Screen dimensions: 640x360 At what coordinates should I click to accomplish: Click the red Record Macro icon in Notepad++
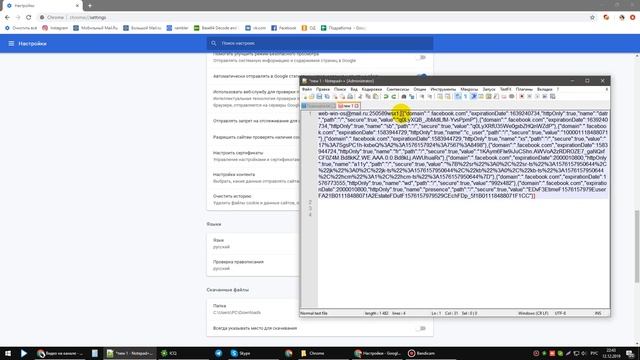(x=522, y=96)
